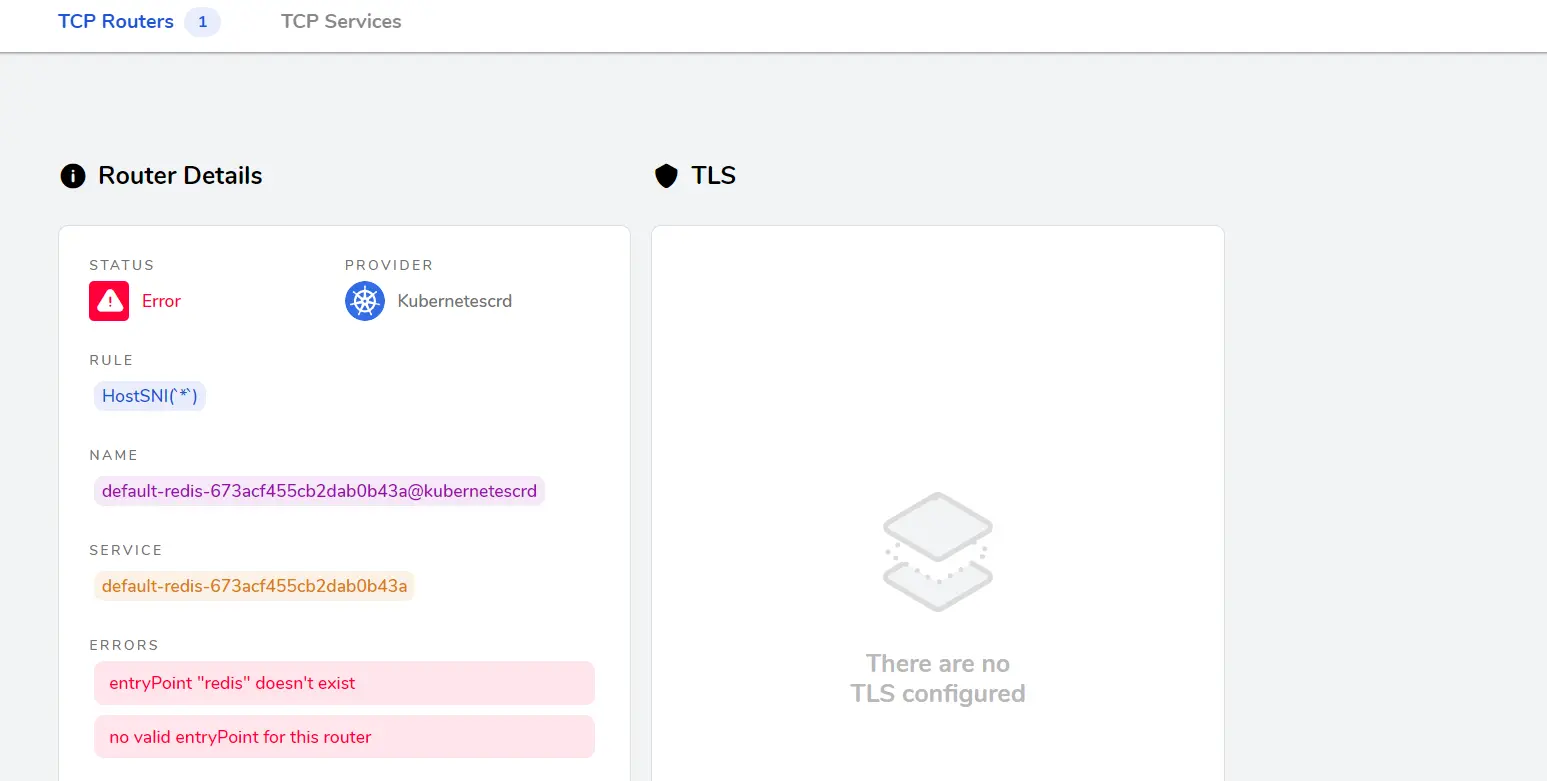Click the entryPoint "redis" doesn't exist error

coord(344,683)
